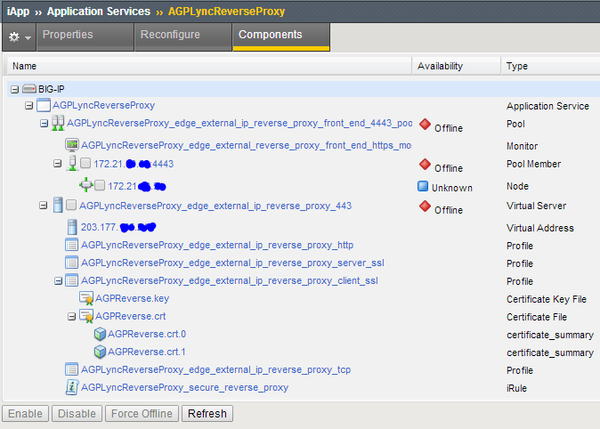Open the gear settings dropdown menu

coord(17,36)
